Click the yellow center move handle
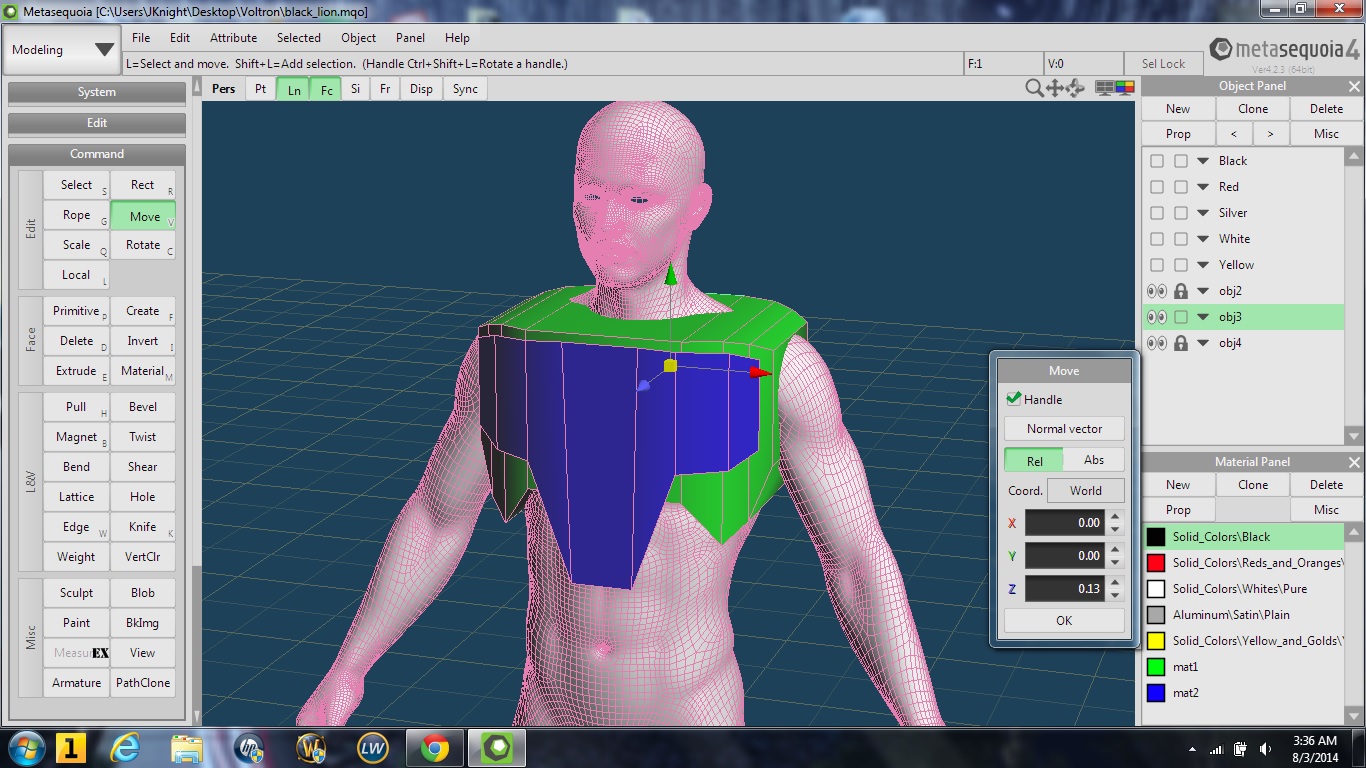The width and height of the screenshot is (1366, 768). pyautogui.click(x=670, y=366)
